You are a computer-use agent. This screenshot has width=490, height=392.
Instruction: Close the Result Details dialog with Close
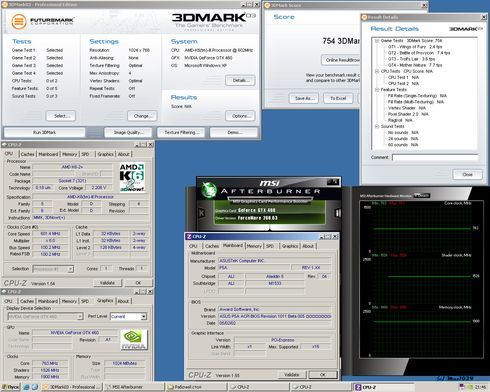468,174
